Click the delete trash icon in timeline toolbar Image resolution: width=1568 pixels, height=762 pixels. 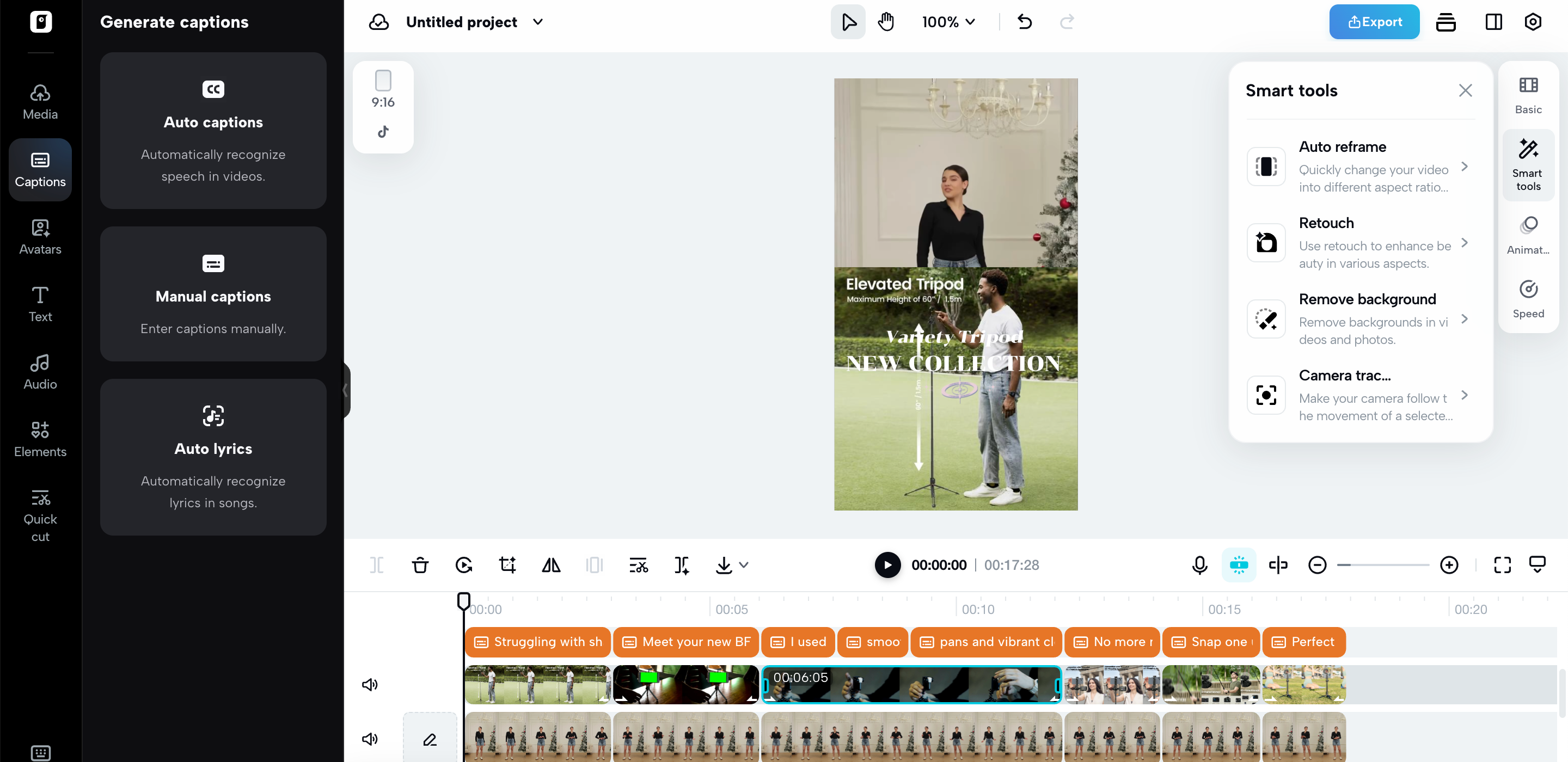[x=420, y=565]
